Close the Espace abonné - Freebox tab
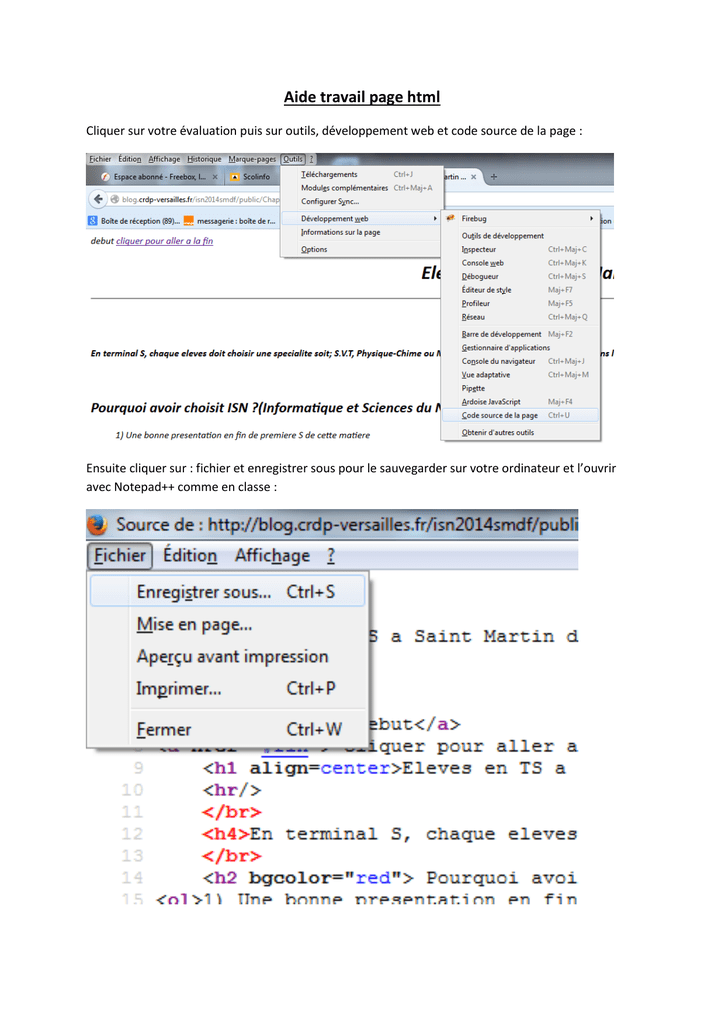Image resolution: width=725 pixels, height=1024 pixels. tap(215, 177)
